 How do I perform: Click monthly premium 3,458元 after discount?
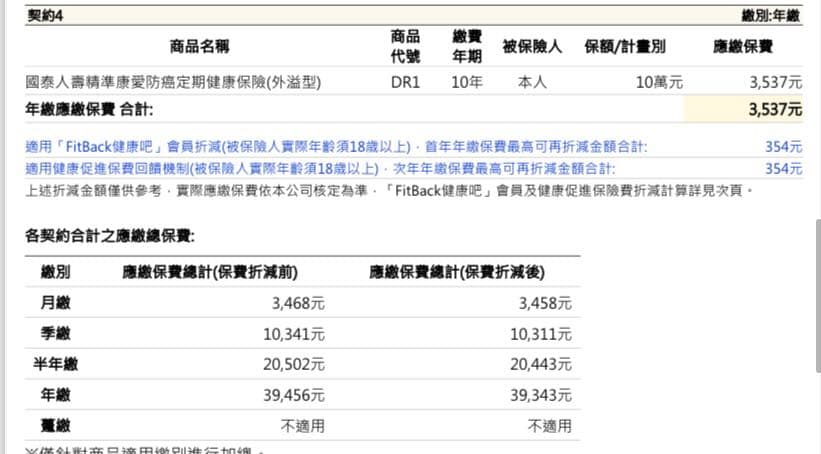(x=545, y=303)
